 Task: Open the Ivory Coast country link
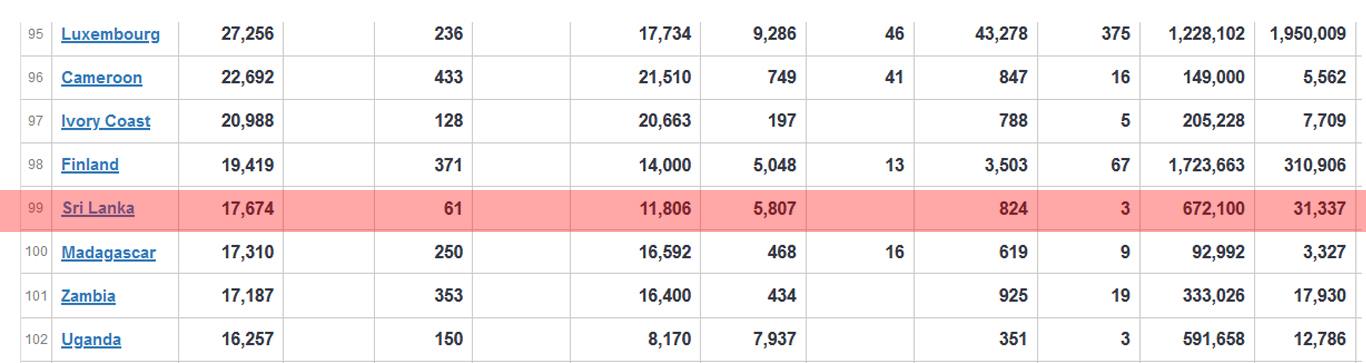click(105, 121)
